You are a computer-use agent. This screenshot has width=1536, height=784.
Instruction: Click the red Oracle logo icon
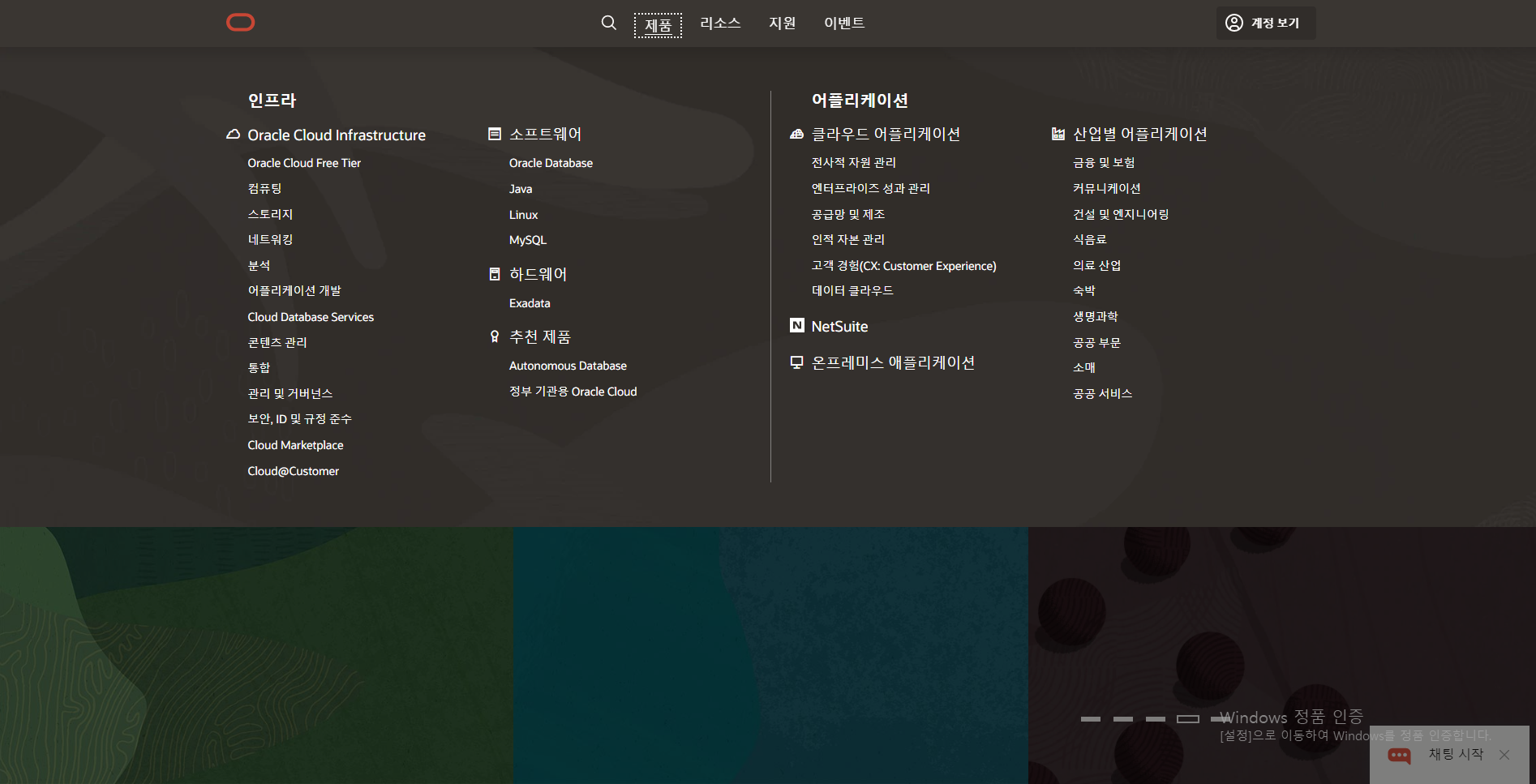tap(240, 23)
